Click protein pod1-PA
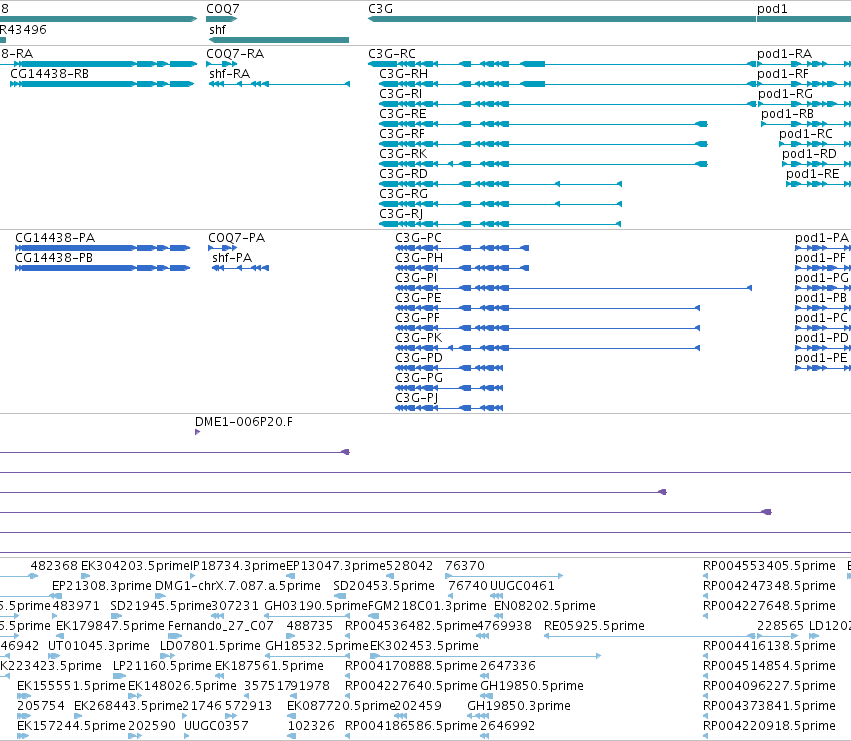The height and width of the screenshot is (741, 851). [x=822, y=238]
